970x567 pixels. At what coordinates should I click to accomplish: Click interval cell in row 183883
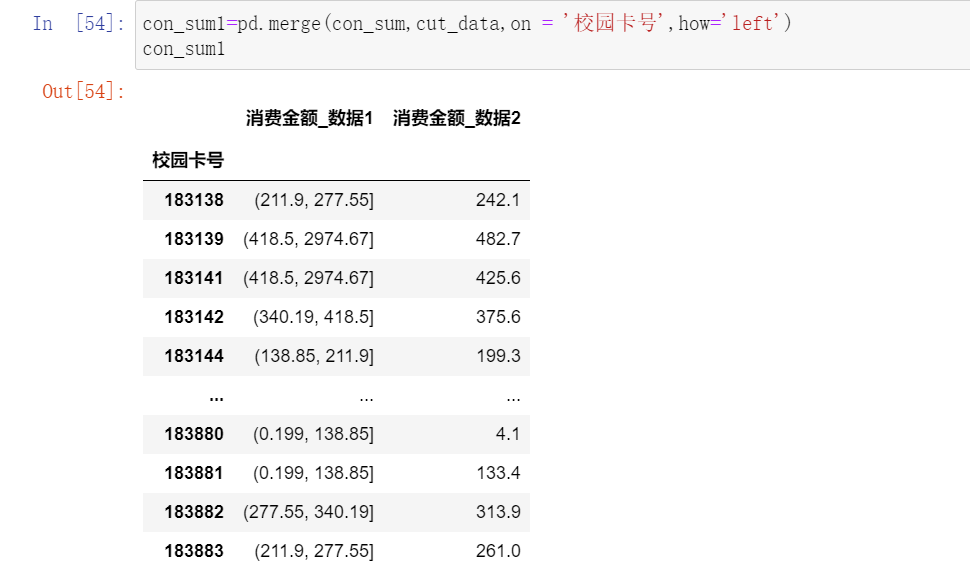pyautogui.click(x=314, y=551)
